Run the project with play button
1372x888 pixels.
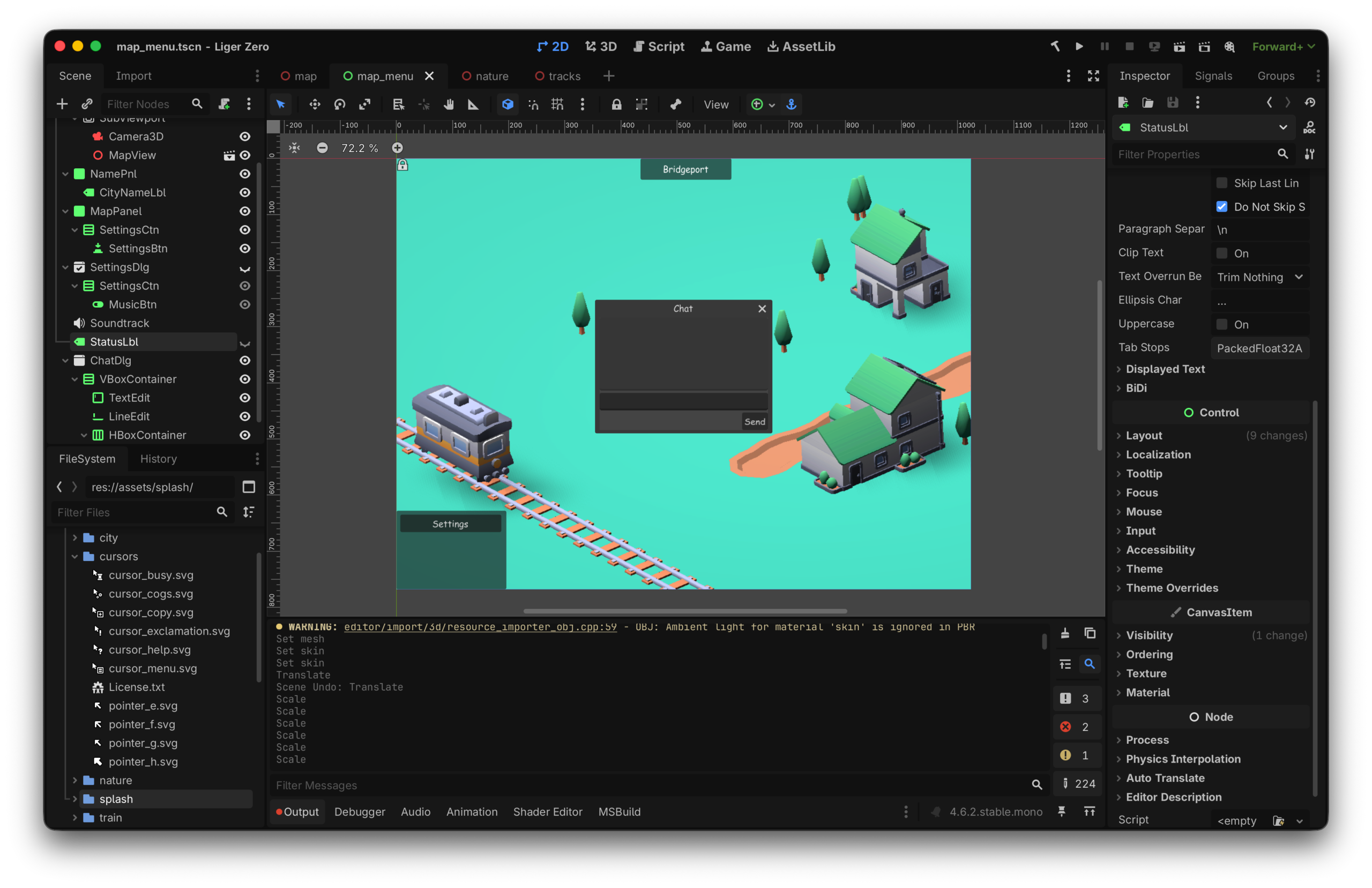pyautogui.click(x=1079, y=46)
